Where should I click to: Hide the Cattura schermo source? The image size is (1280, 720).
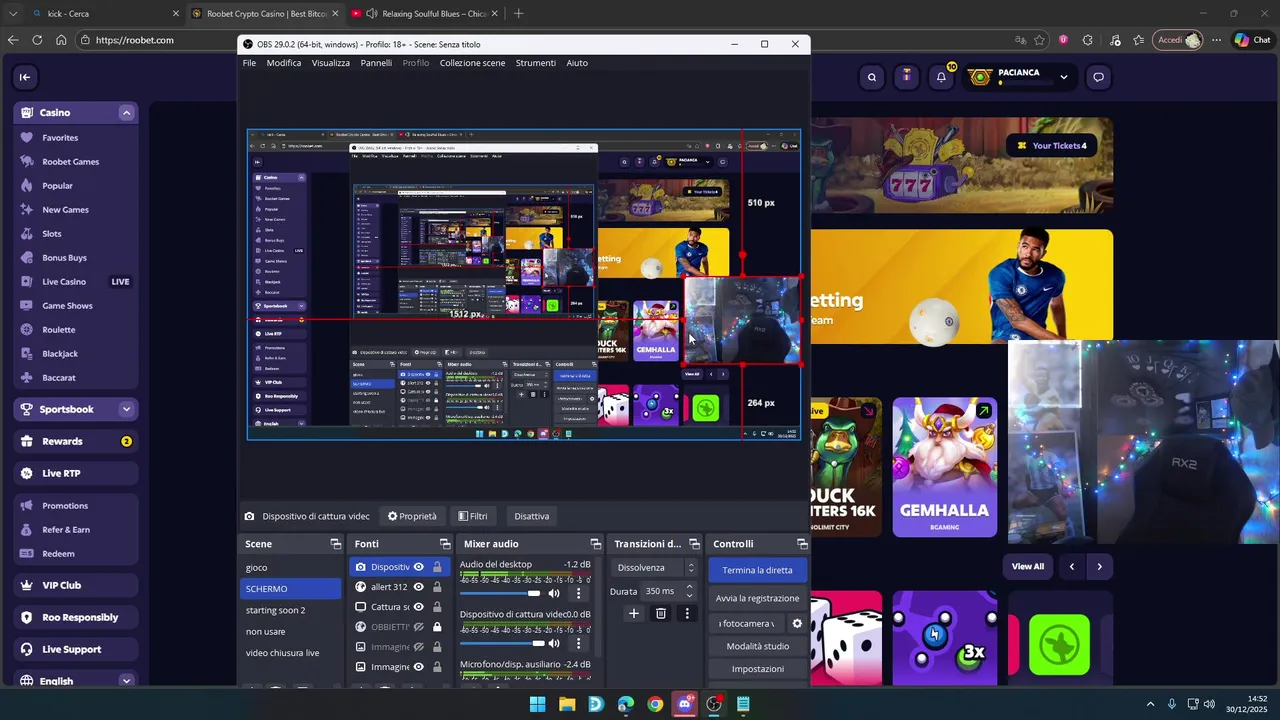[418, 607]
